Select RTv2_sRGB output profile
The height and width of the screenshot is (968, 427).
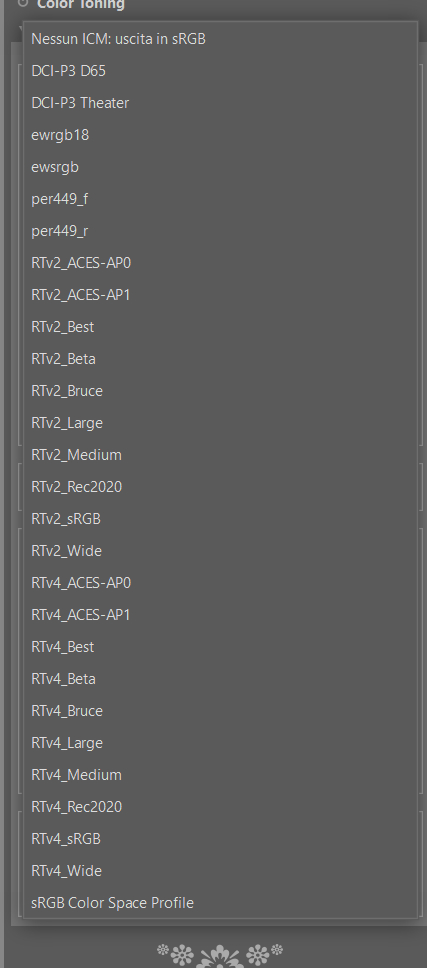(220, 519)
